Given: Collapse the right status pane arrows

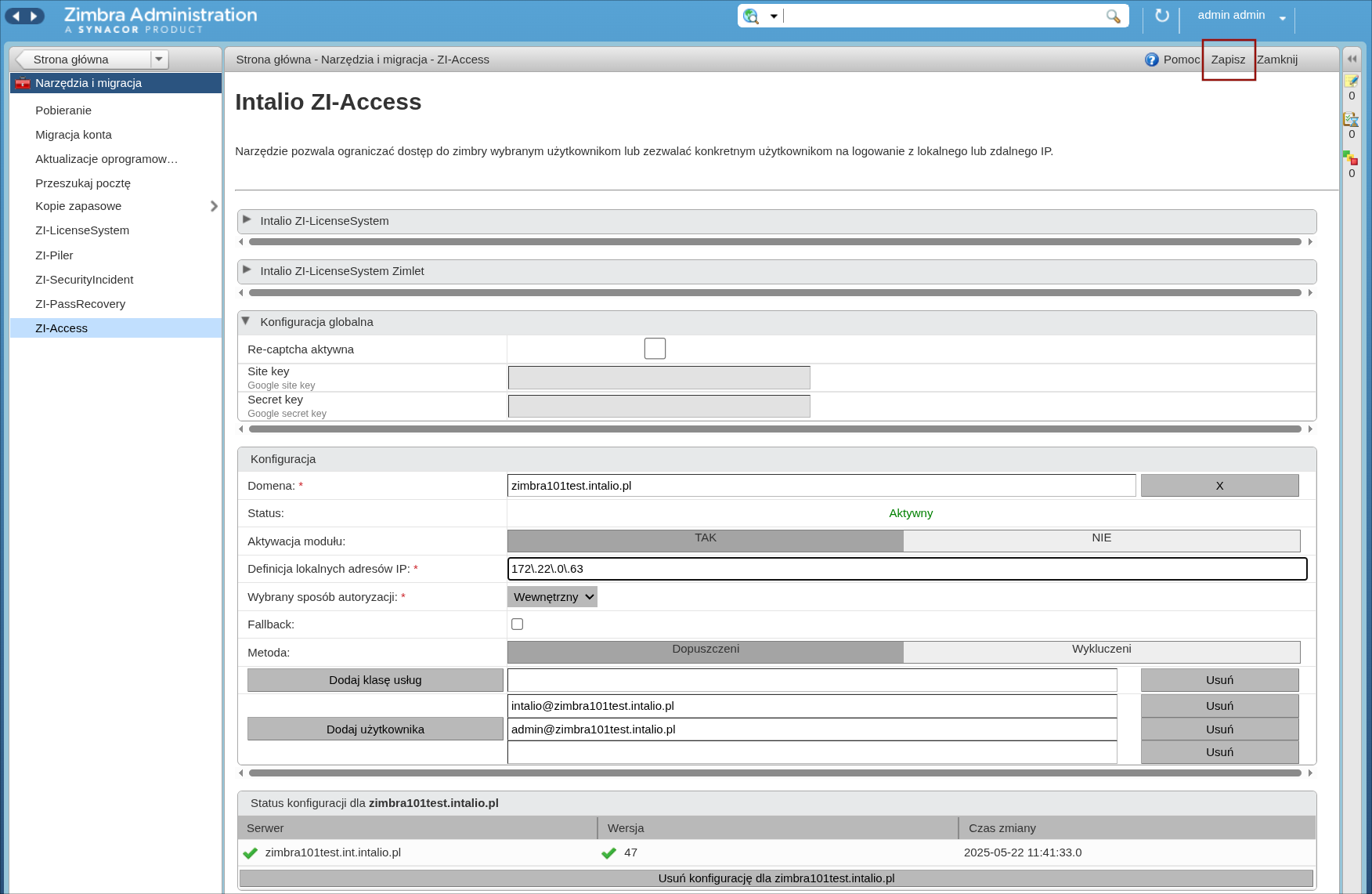Looking at the screenshot, I should 1352,59.
